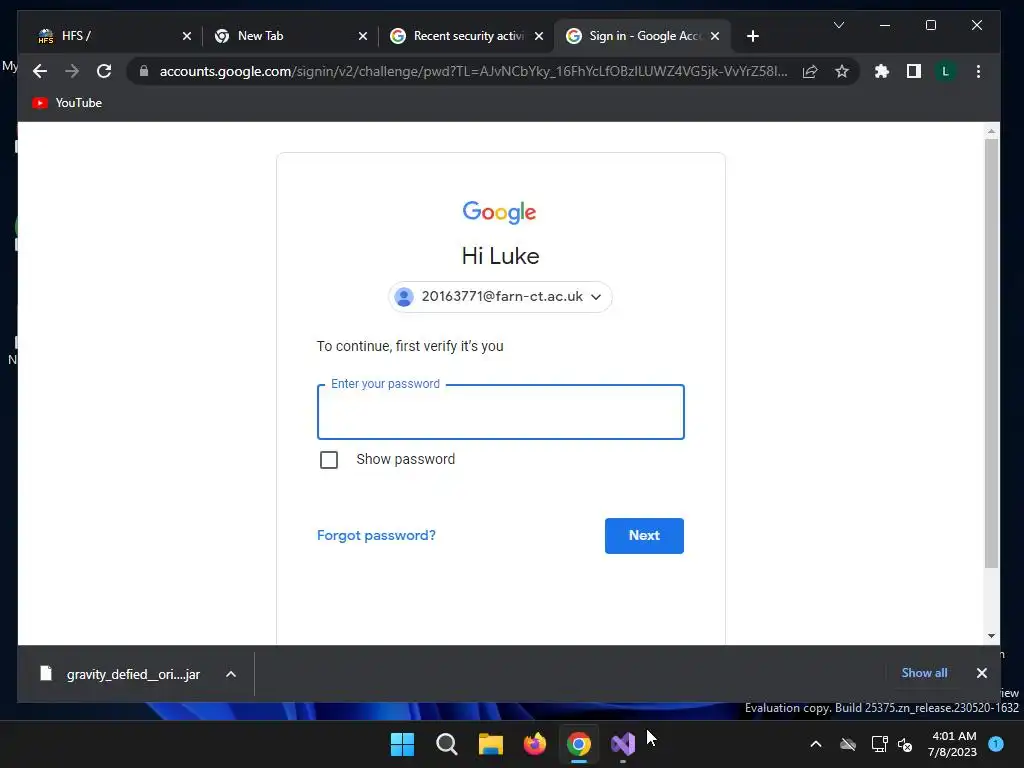This screenshot has width=1024, height=768.
Task: Click the muted volume tray icon
Action: (x=905, y=744)
